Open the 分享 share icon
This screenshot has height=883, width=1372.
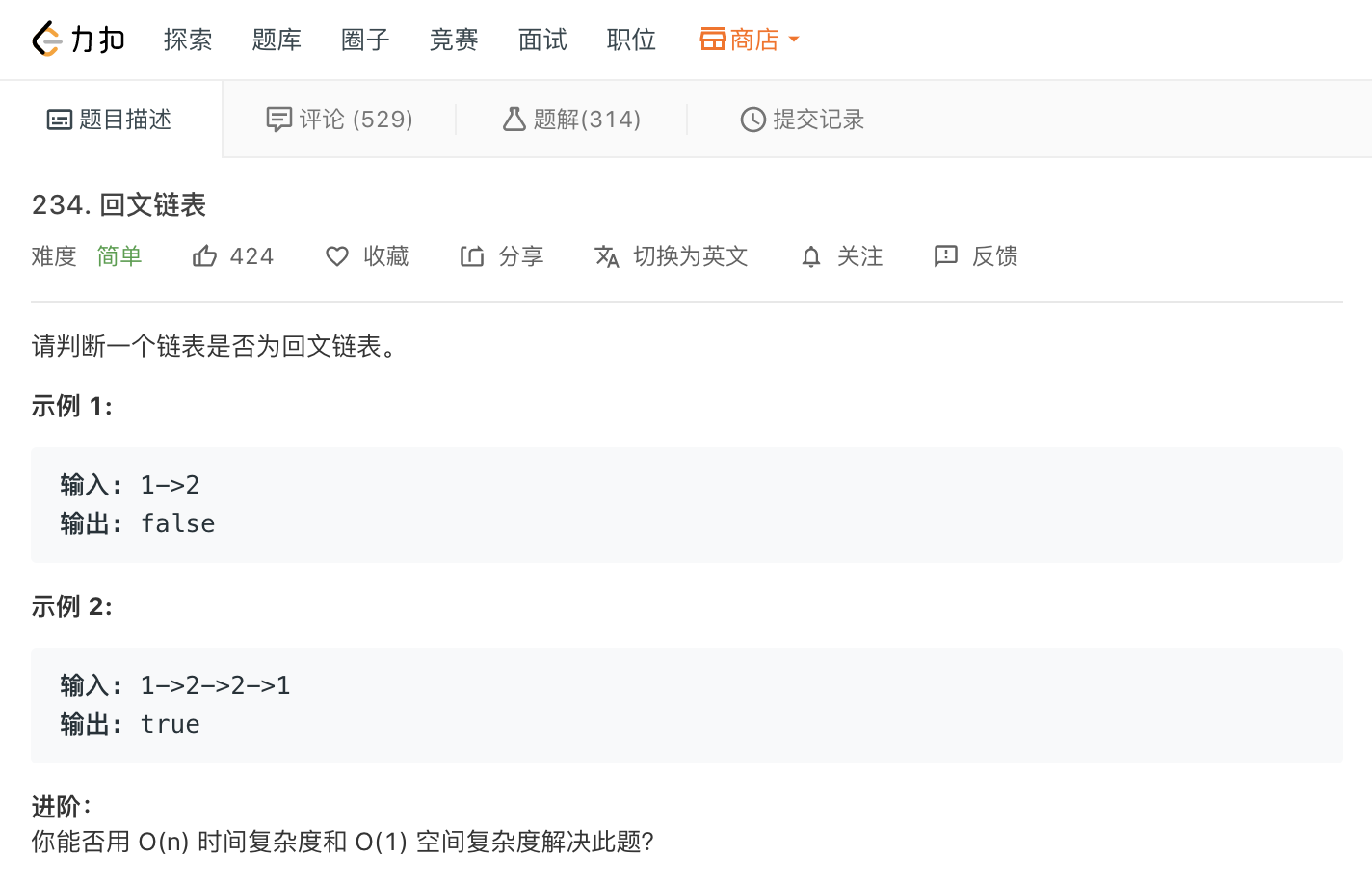pos(472,256)
